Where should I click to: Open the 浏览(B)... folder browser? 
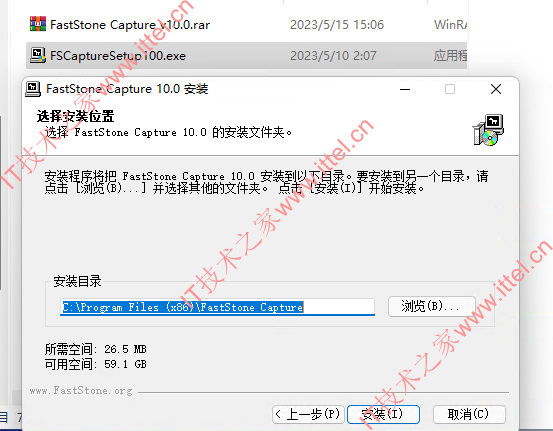point(432,306)
